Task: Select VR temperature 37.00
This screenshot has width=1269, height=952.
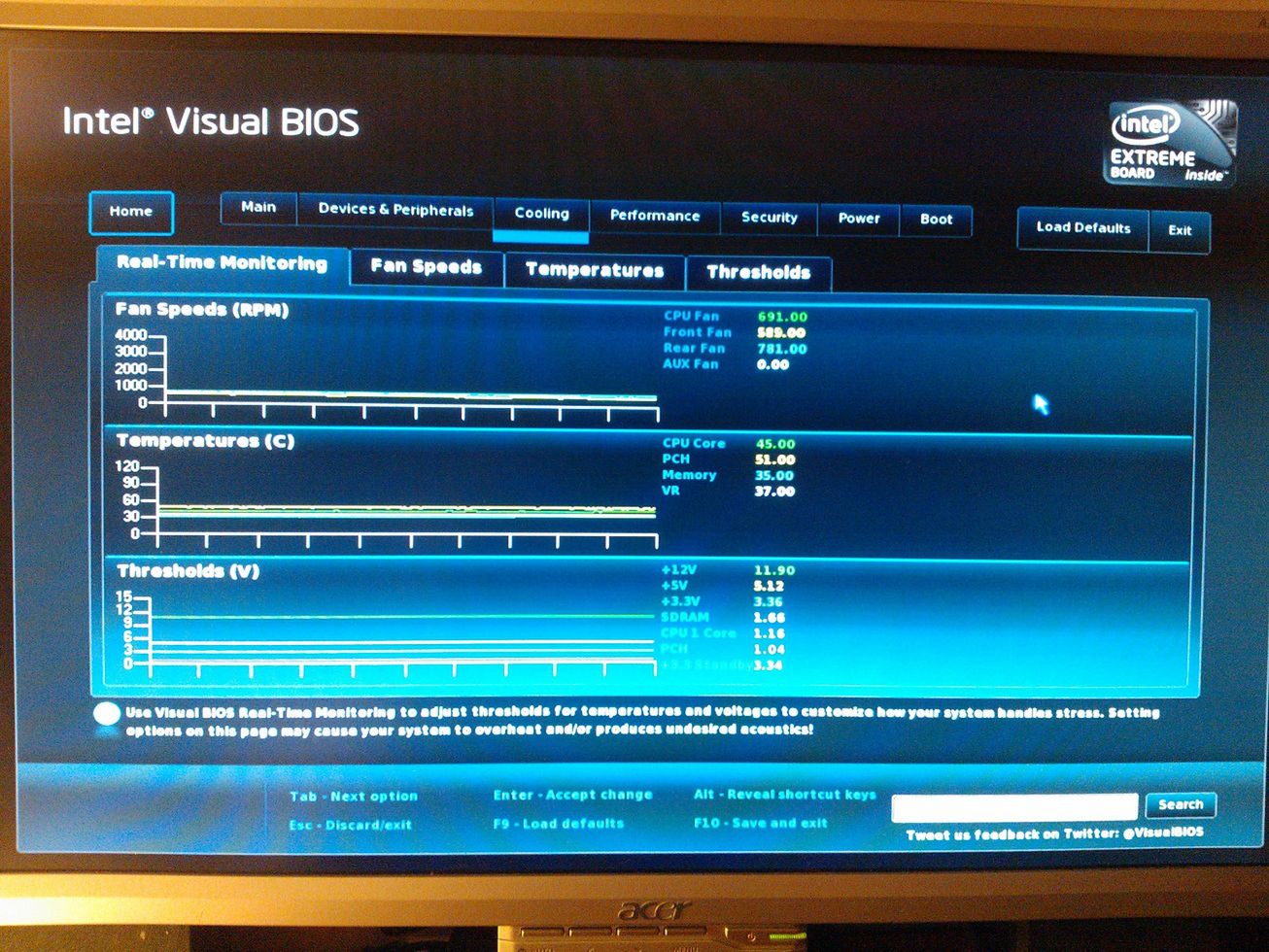Action: coord(774,492)
